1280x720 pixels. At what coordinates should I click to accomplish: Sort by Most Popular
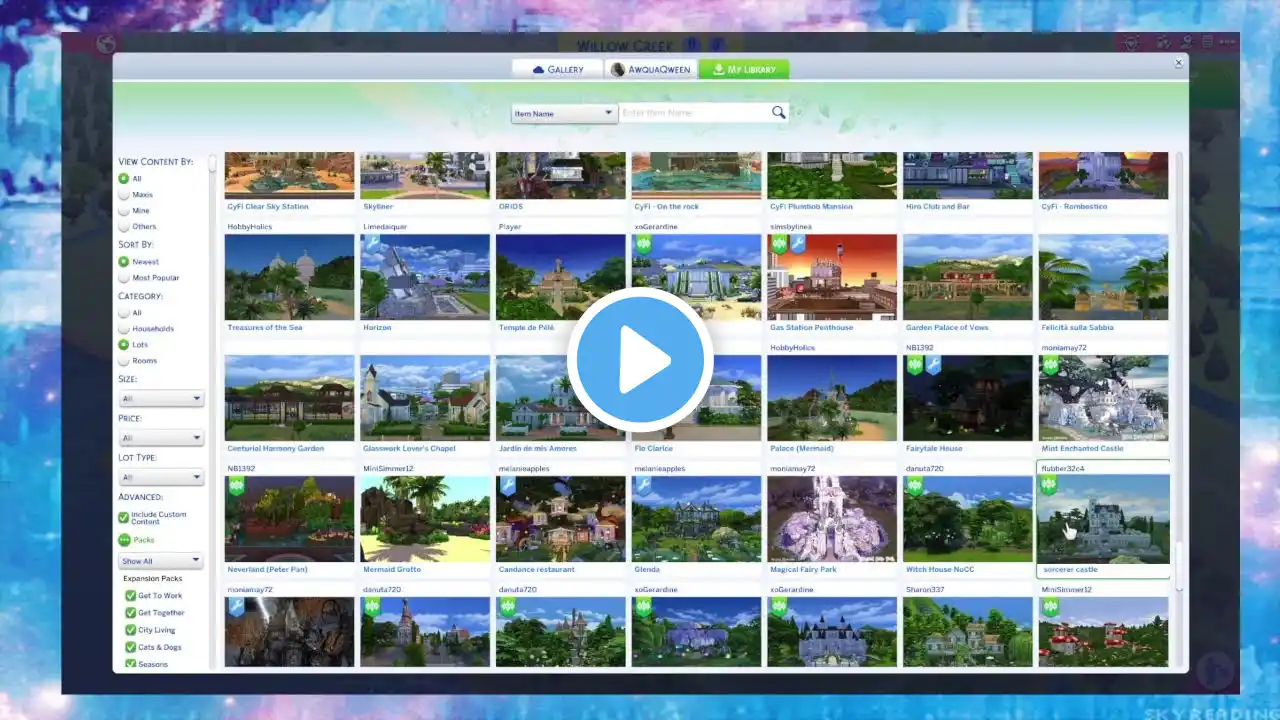point(124,278)
